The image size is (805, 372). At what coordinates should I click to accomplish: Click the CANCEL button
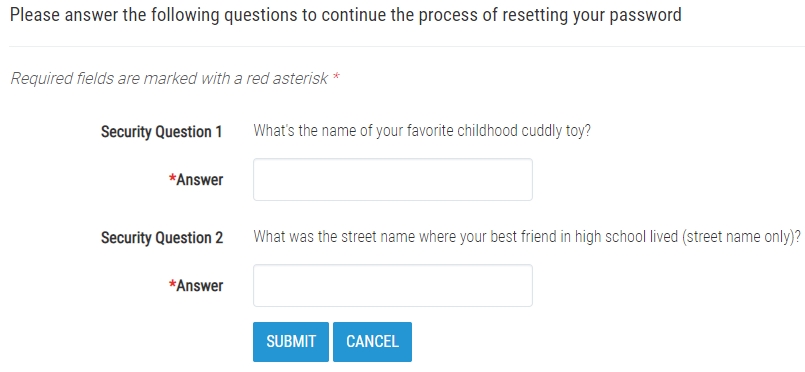tap(372, 342)
